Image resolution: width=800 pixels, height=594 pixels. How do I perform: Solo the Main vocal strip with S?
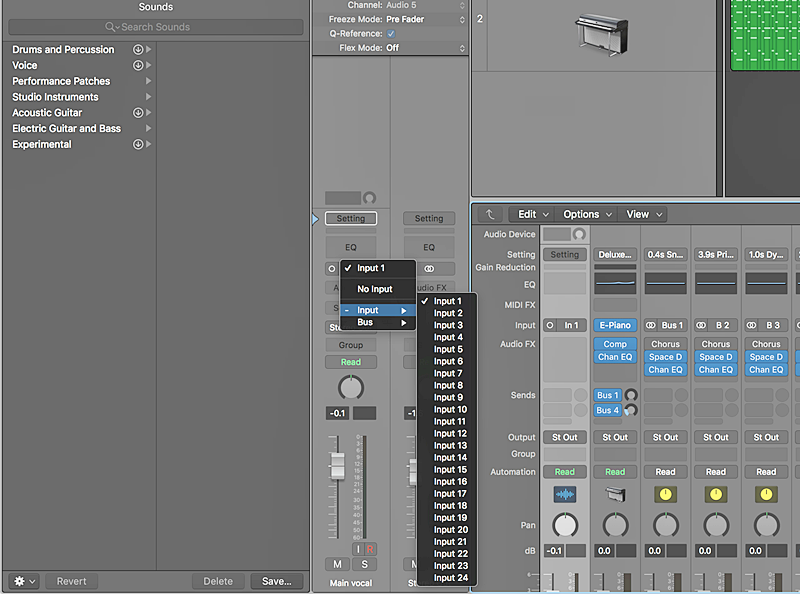point(364,564)
